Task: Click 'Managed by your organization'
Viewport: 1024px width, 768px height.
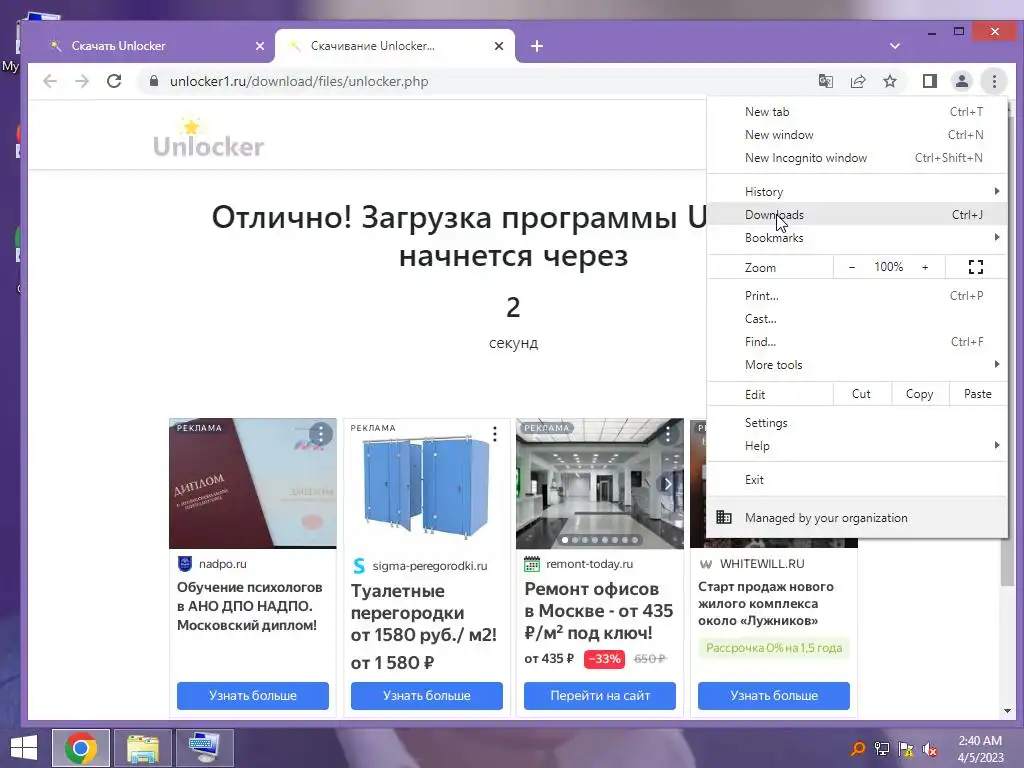Action: pyautogui.click(x=857, y=517)
